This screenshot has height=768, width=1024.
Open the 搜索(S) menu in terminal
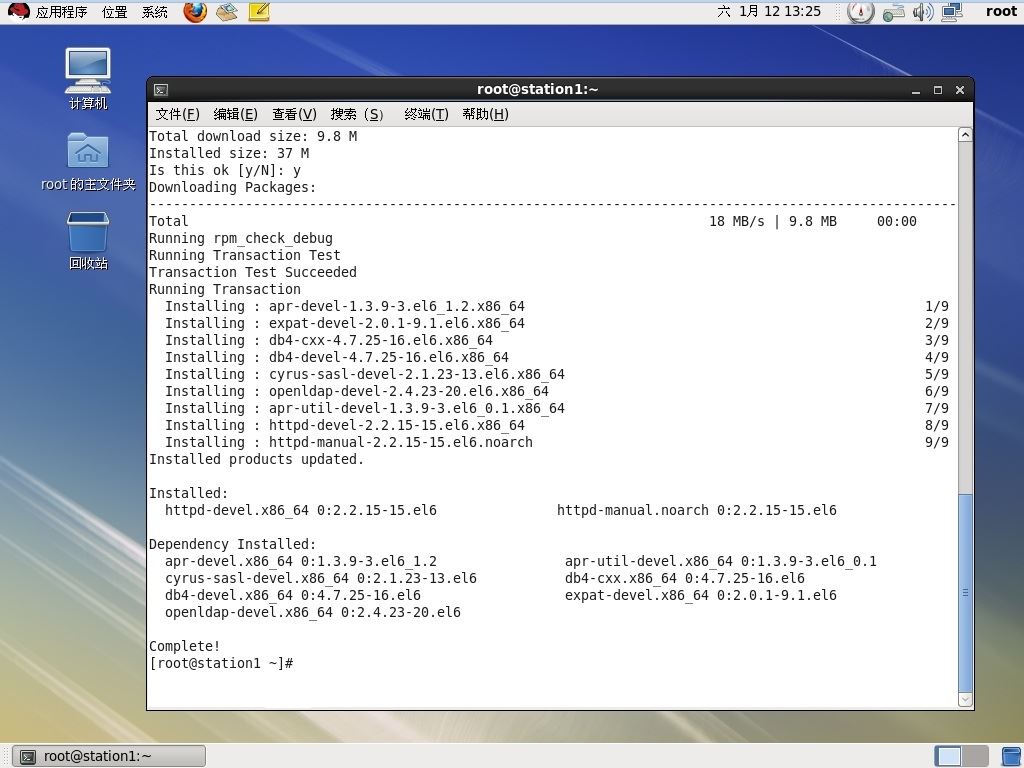357,114
